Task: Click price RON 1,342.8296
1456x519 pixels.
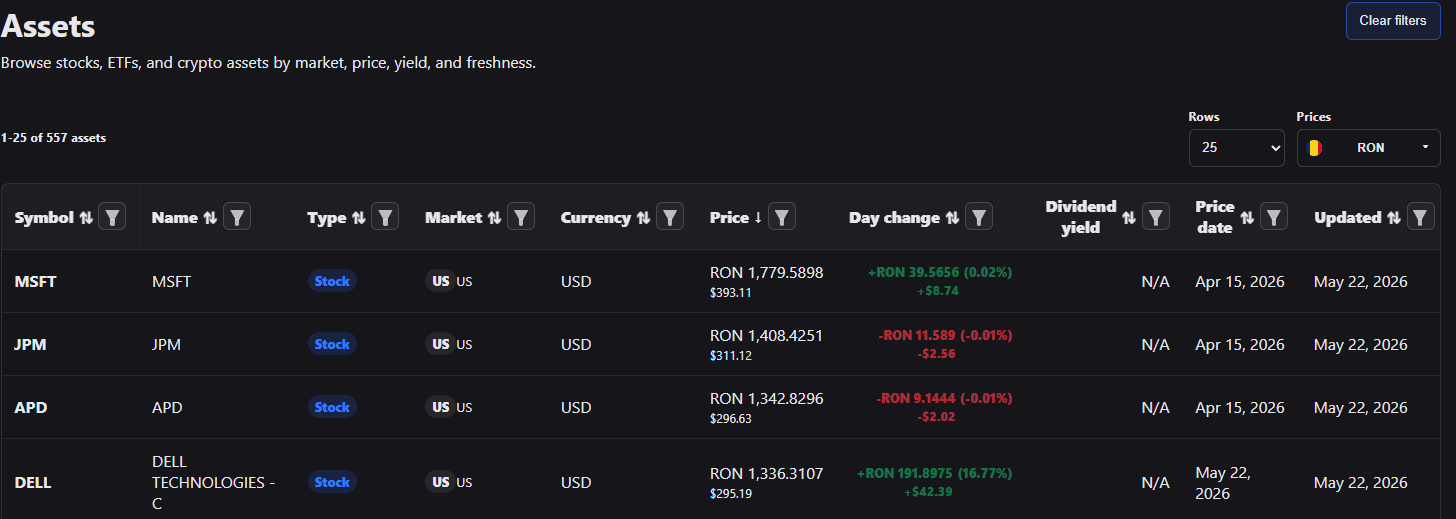Action: click(767, 398)
